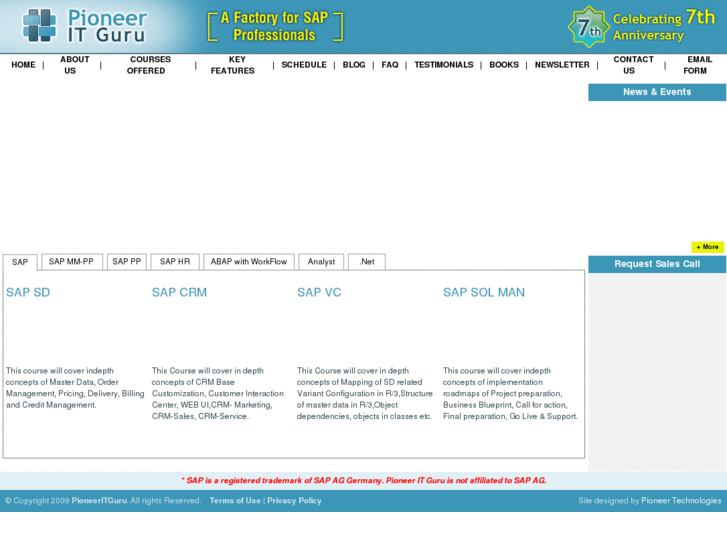Click SAP SOL MAN description about Business Blueprint

coord(510,393)
